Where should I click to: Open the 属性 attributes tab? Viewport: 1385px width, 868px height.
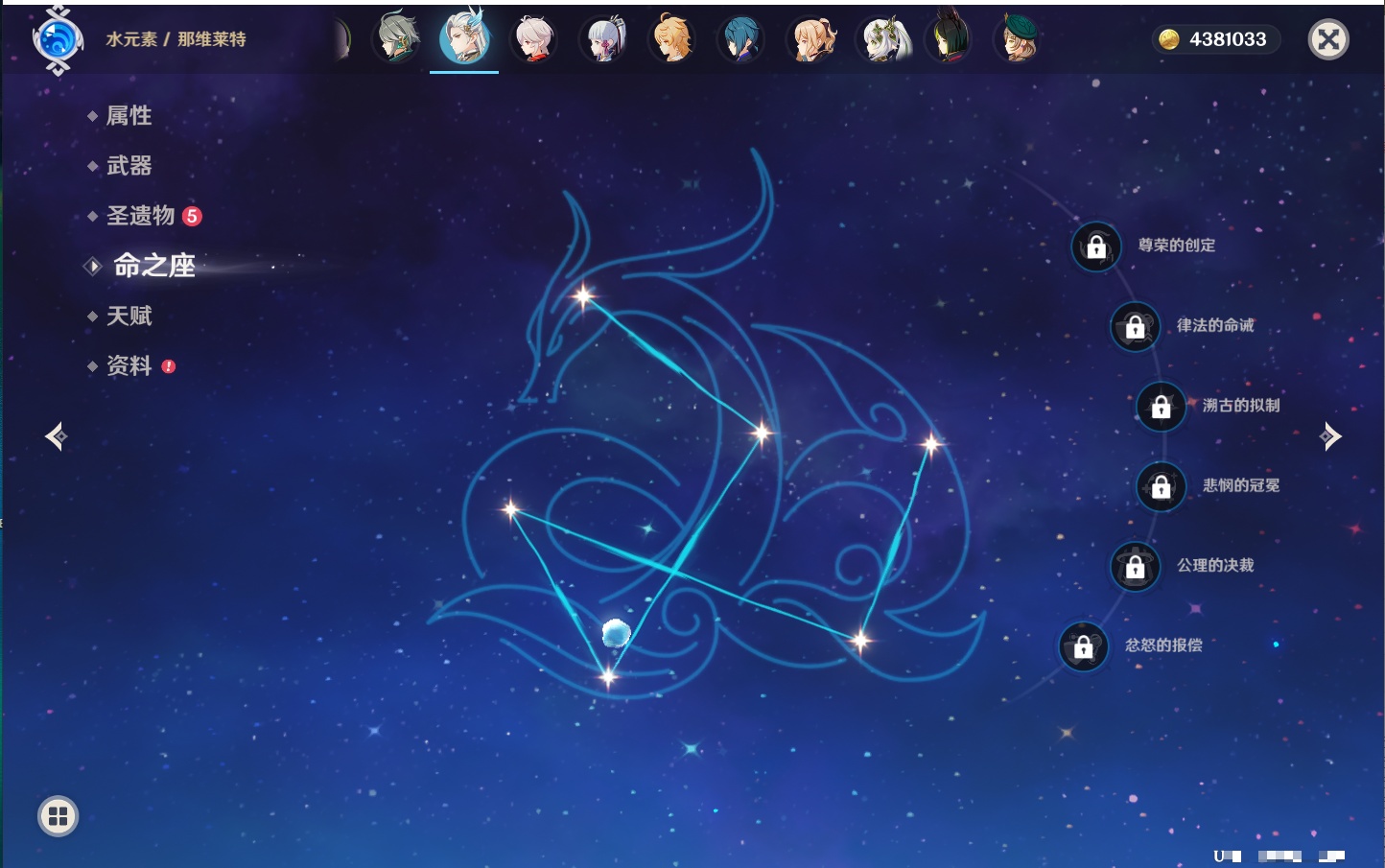[x=129, y=116]
